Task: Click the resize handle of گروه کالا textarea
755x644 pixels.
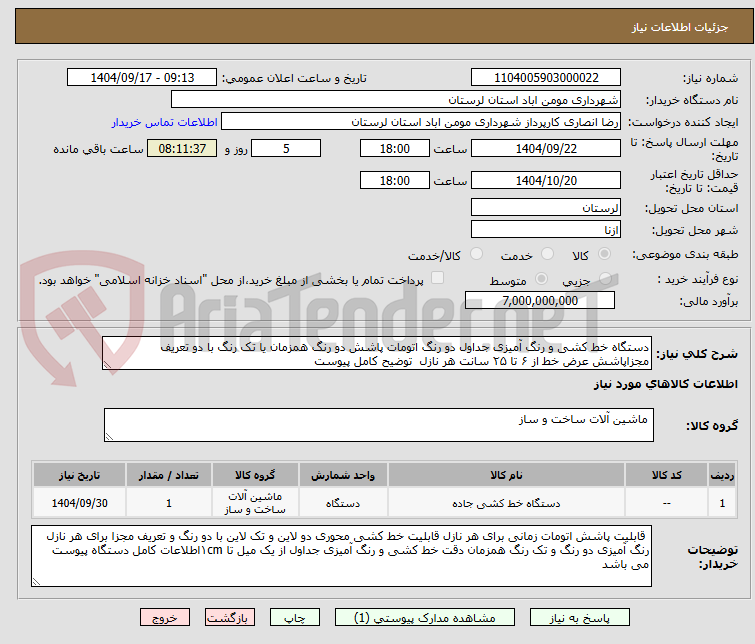Action: [109, 437]
